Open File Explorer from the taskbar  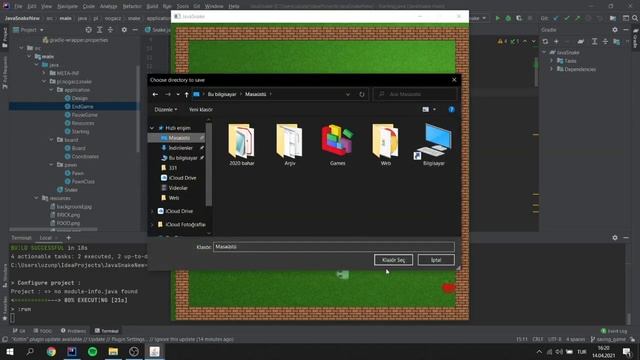click(x=113, y=351)
